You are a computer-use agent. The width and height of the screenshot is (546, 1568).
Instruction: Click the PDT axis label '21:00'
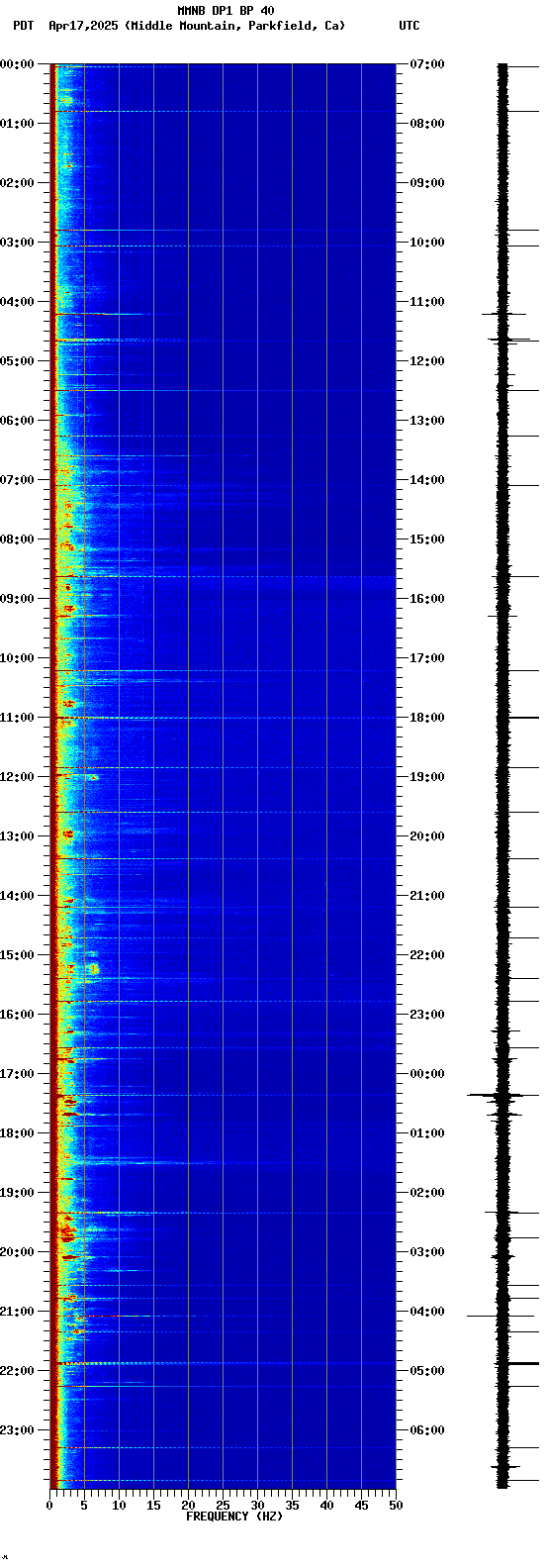18,1312
